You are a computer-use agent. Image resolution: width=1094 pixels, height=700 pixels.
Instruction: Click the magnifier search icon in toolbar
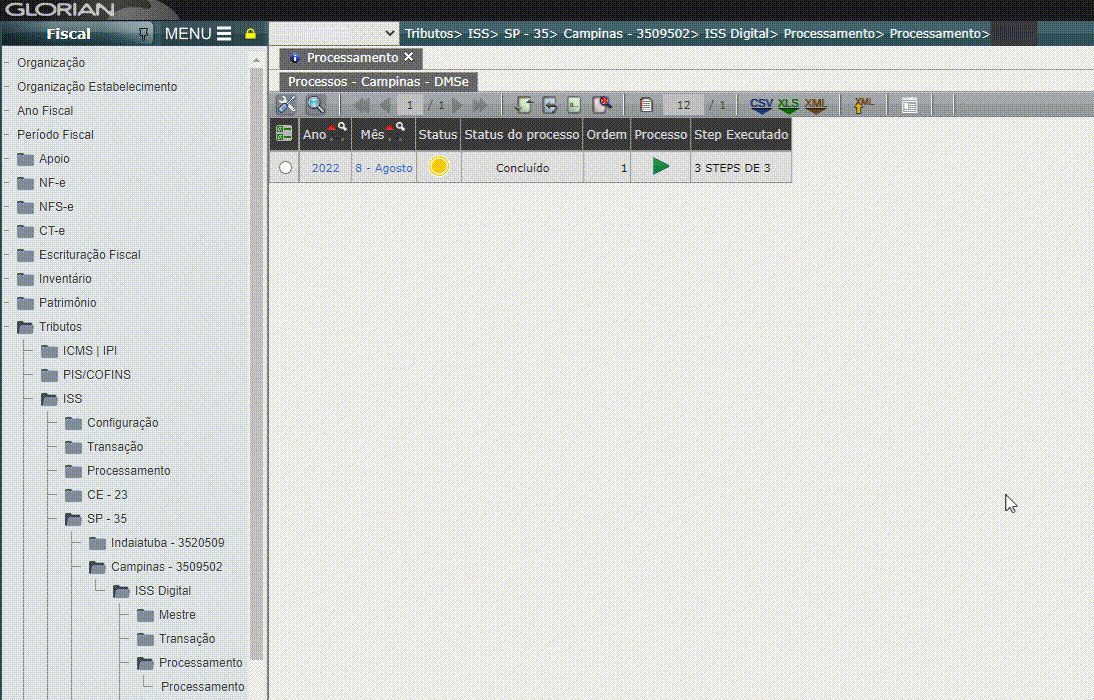315,105
